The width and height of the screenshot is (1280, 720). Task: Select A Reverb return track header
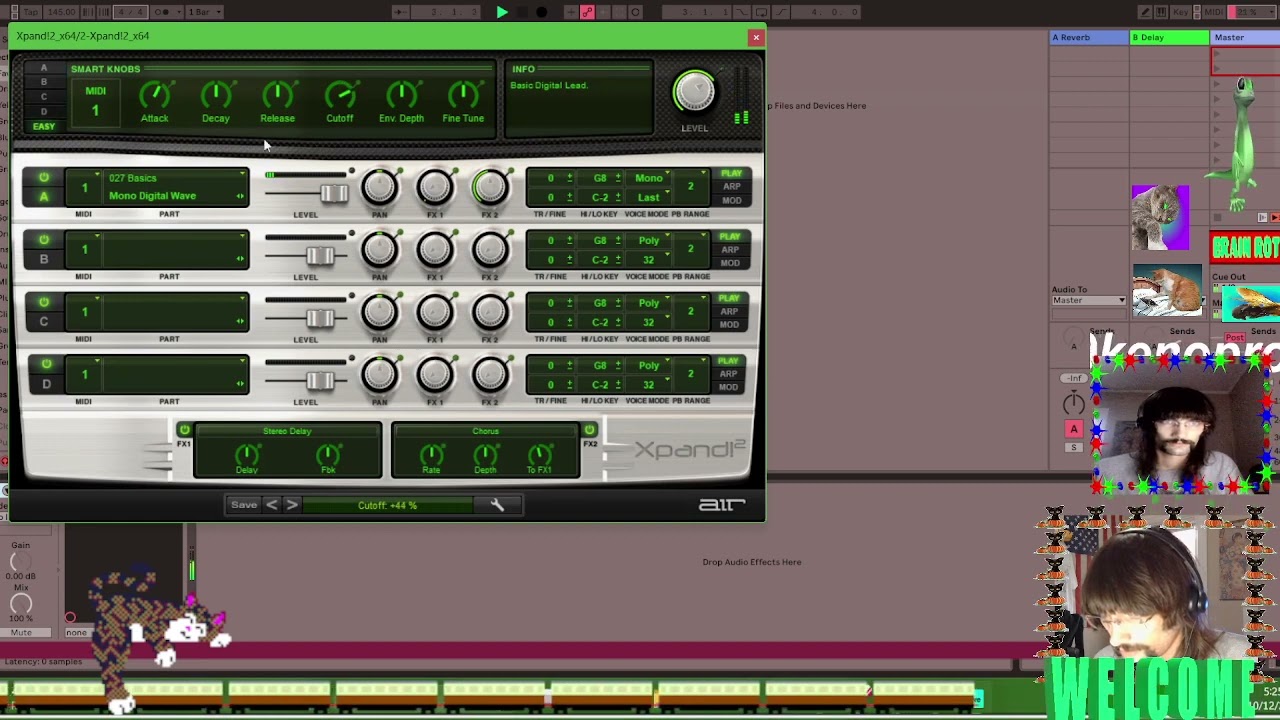tap(1089, 37)
